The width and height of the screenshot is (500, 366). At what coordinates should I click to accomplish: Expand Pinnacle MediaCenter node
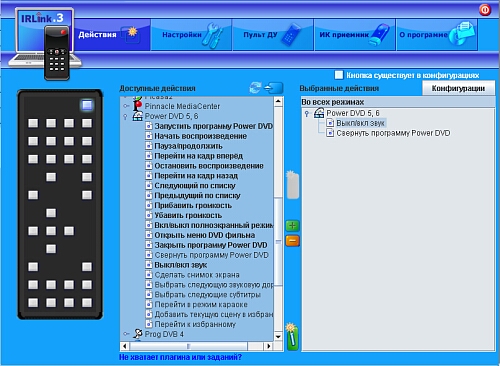click(x=126, y=106)
